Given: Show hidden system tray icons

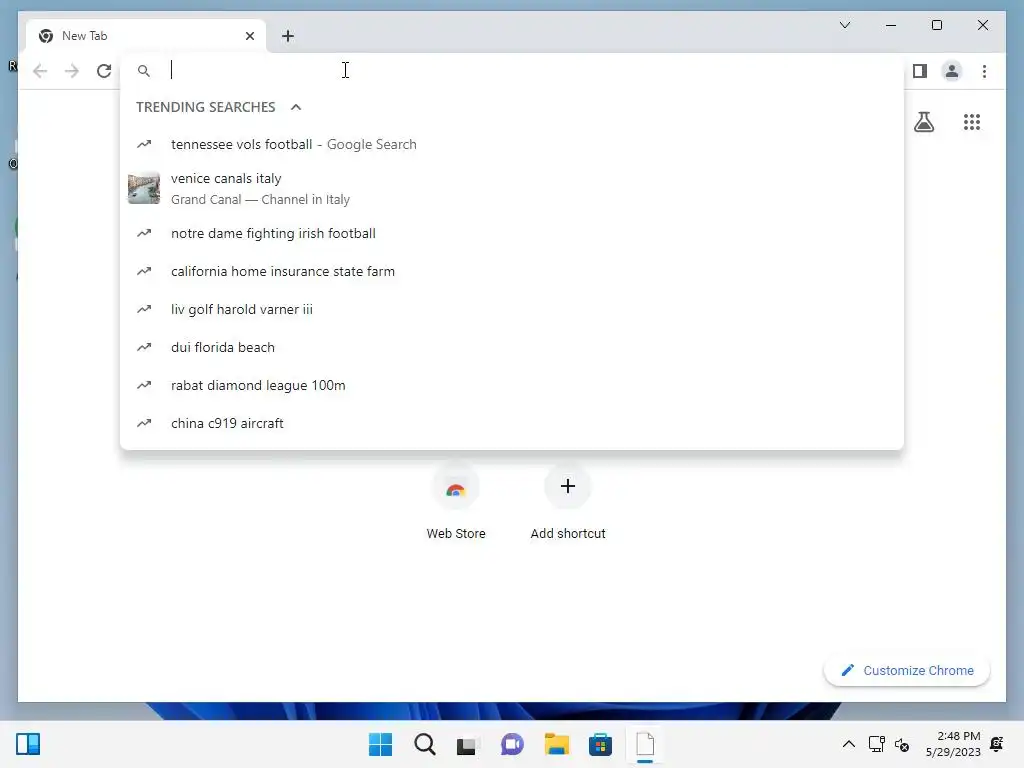Looking at the screenshot, I should (x=848, y=744).
